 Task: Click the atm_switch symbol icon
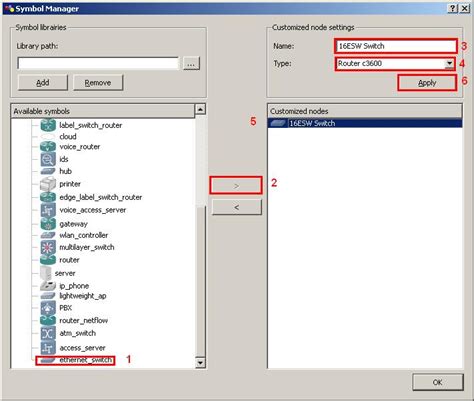point(48,333)
